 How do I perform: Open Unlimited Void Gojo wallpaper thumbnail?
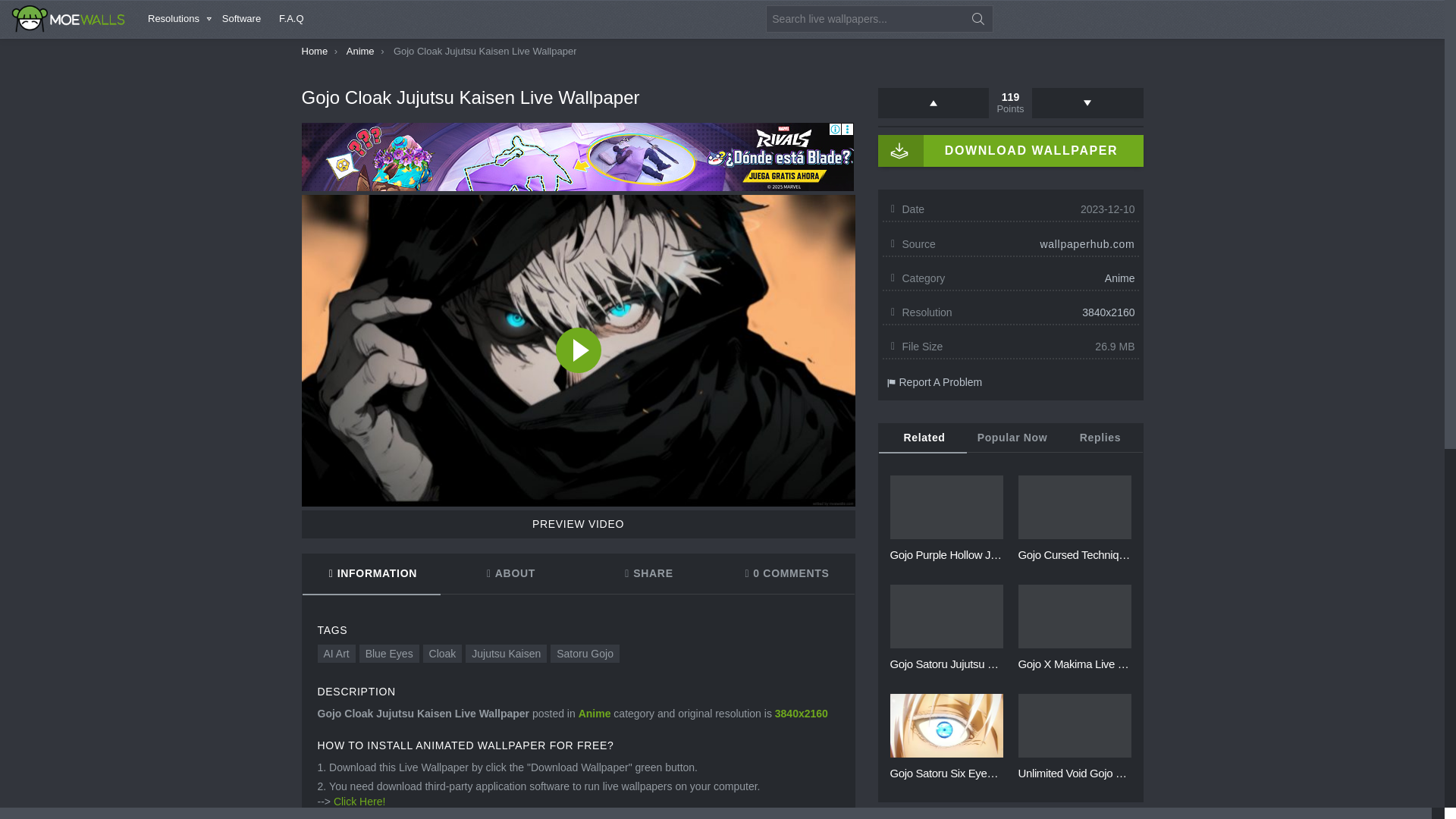(x=1075, y=726)
